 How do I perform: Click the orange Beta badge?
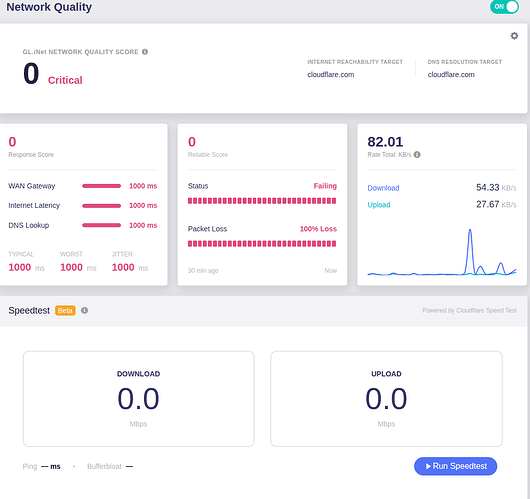point(65,310)
